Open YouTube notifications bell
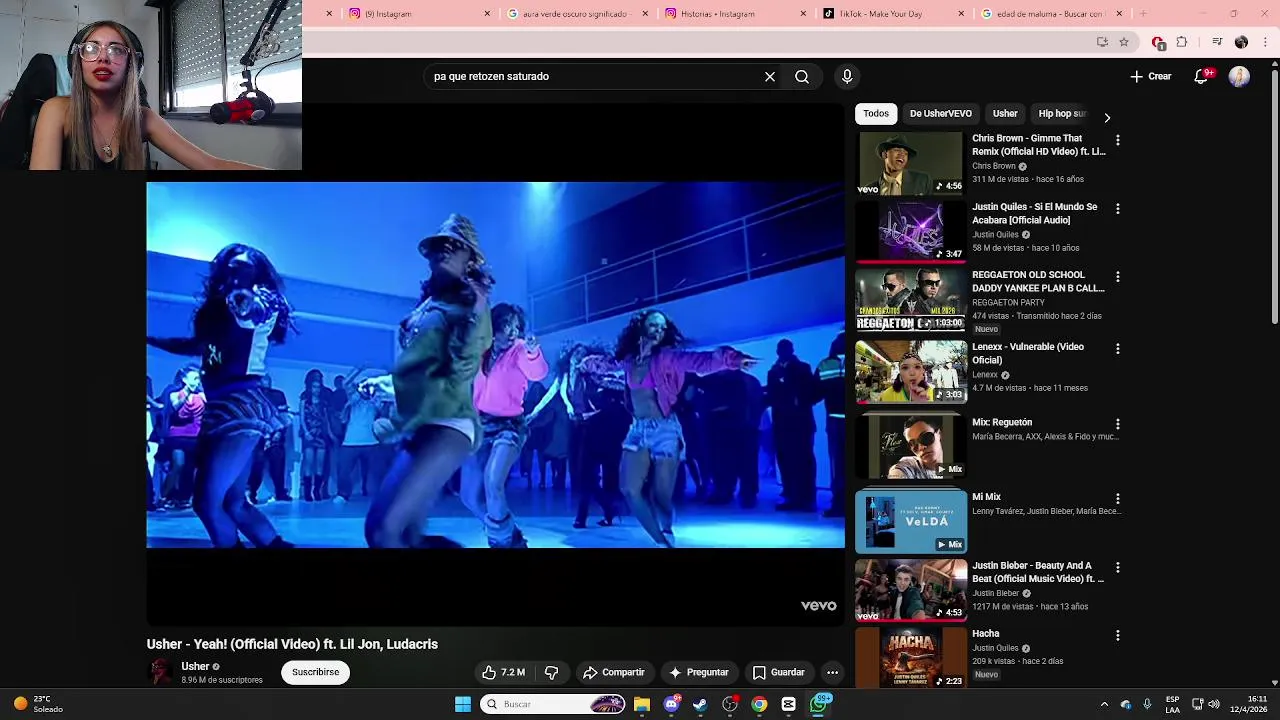The image size is (1280, 720). pos(1202,76)
